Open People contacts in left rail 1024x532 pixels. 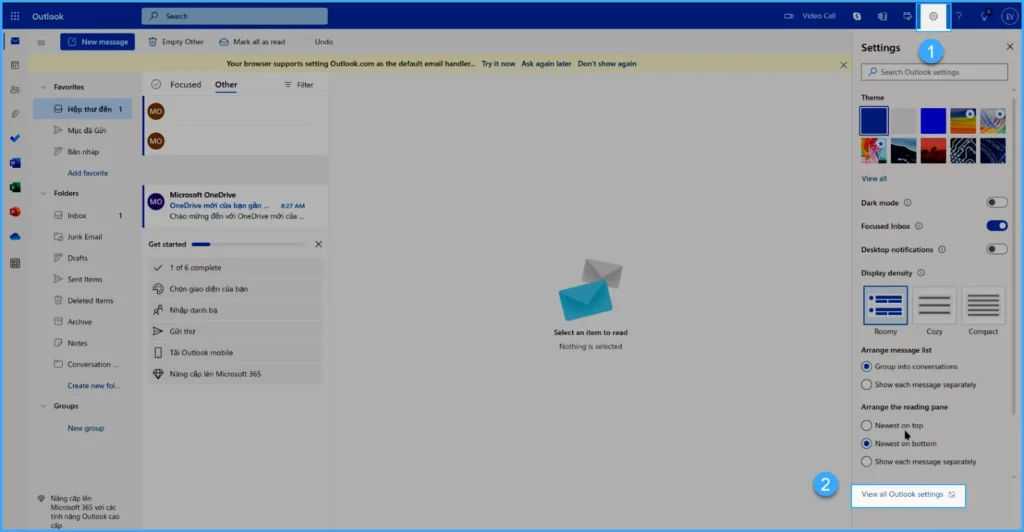coord(15,90)
